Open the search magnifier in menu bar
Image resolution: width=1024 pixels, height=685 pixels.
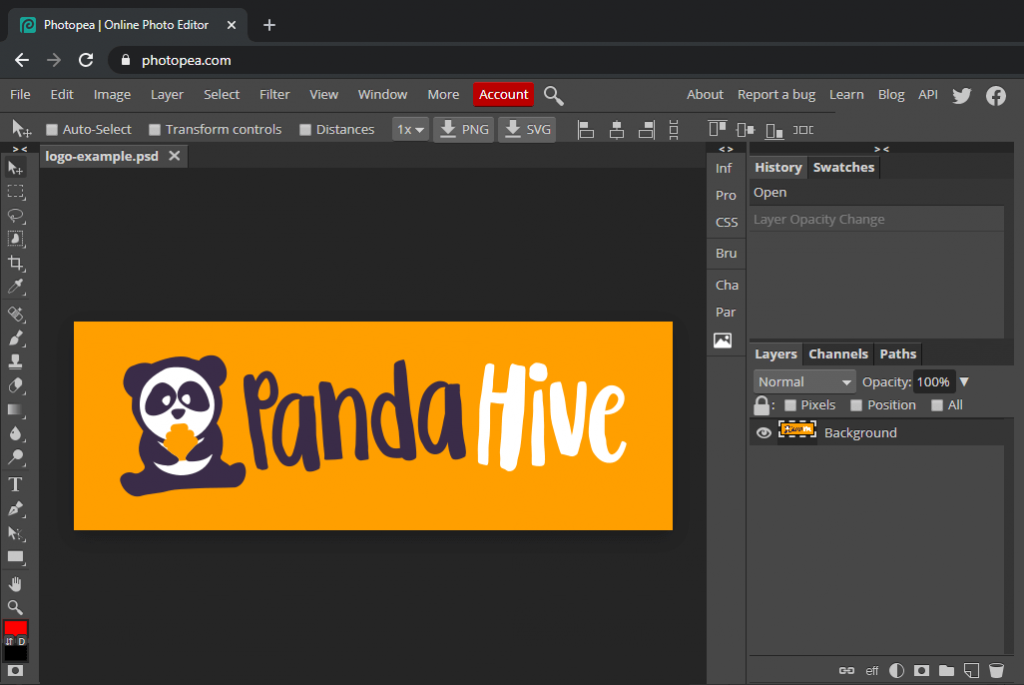coord(554,95)
